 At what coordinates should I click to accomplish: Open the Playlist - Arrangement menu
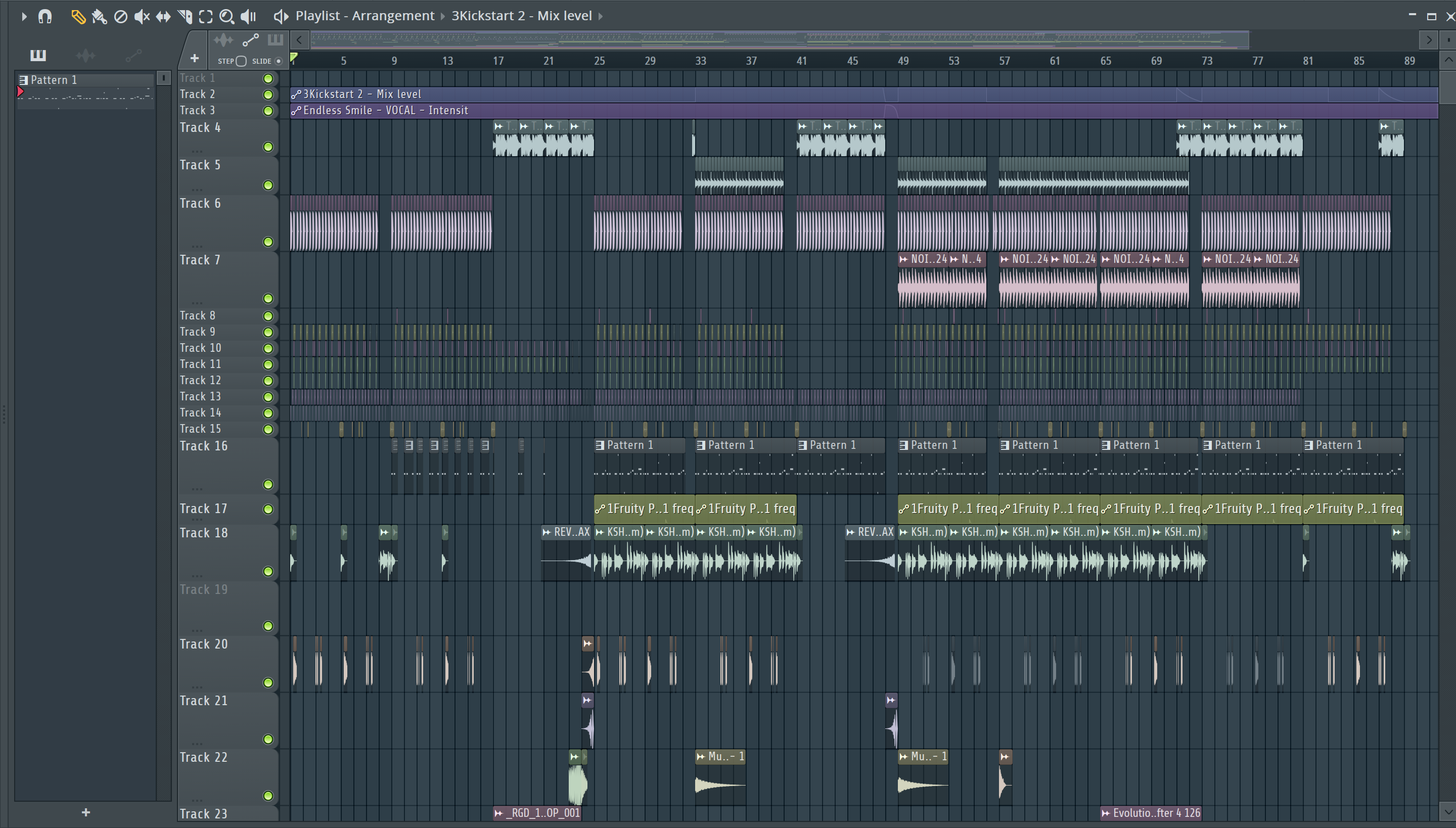(365, 15)
